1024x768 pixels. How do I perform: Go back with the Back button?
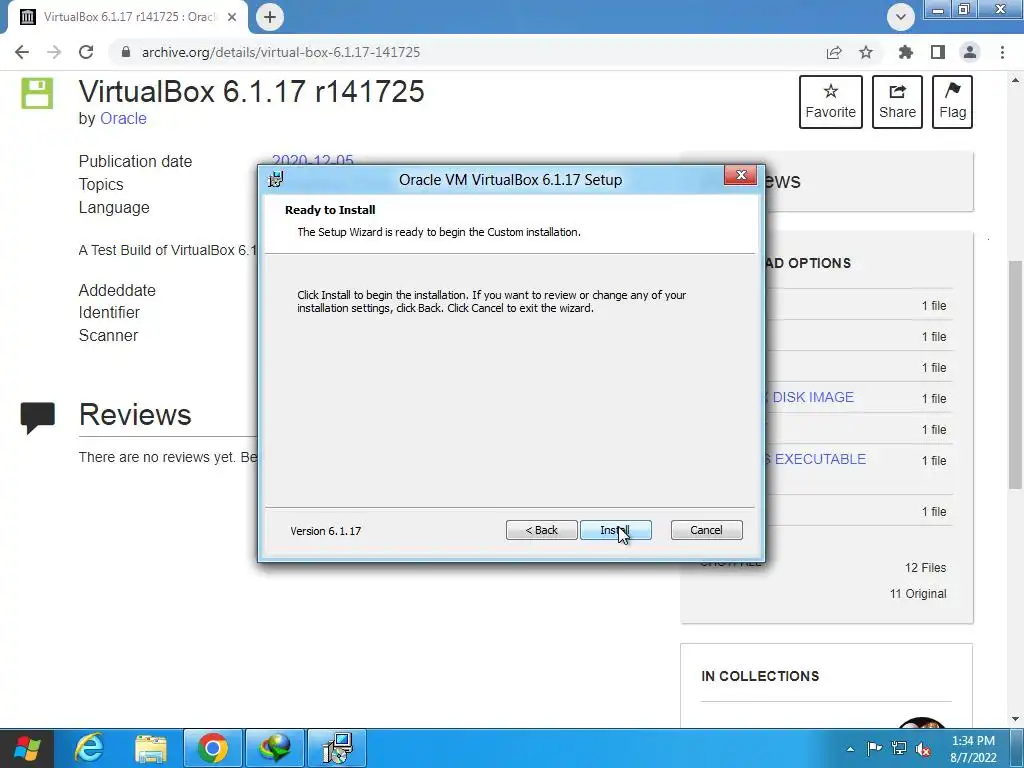coord(541,530)
